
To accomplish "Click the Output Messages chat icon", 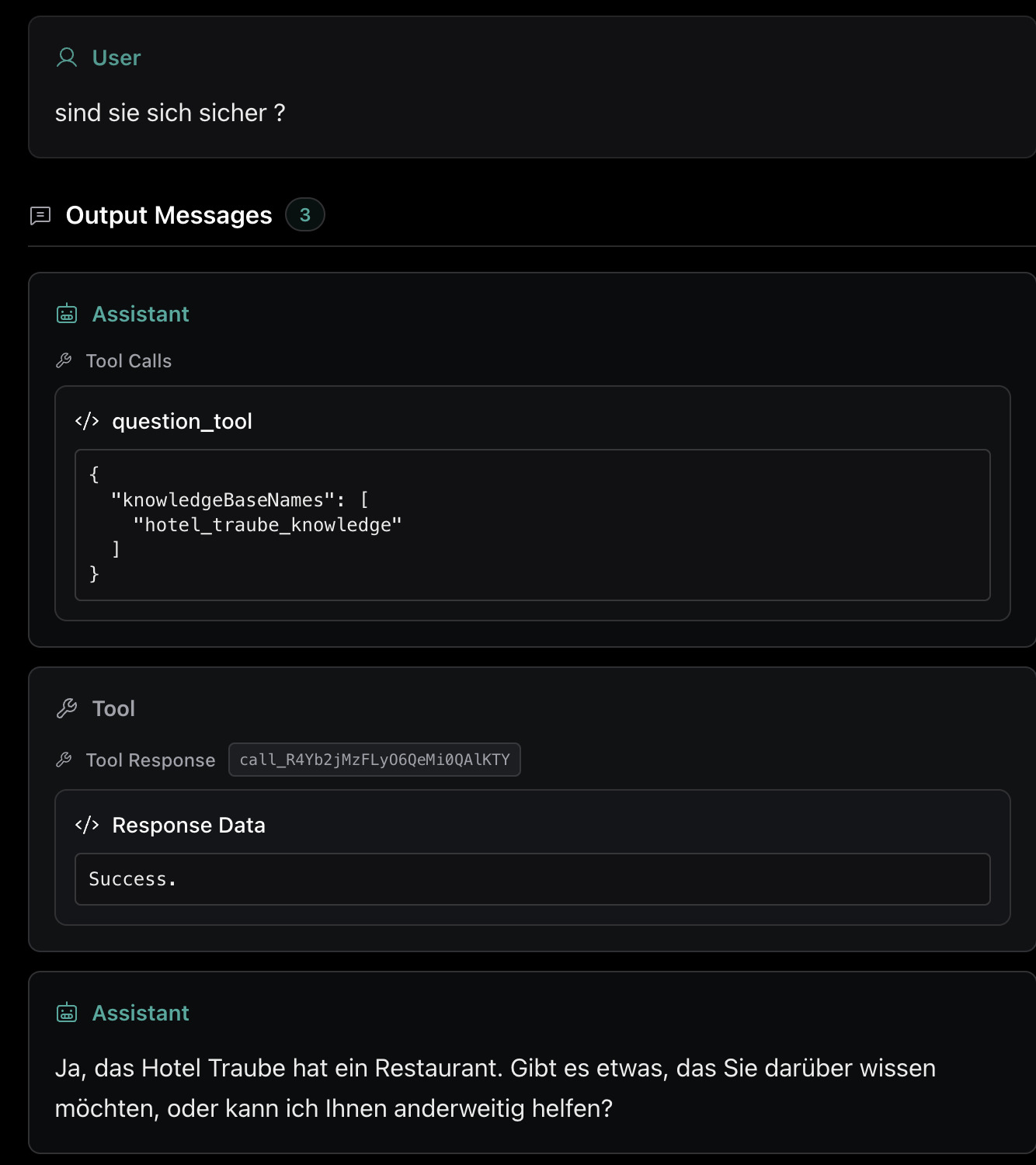I will (x=40, y=215).
